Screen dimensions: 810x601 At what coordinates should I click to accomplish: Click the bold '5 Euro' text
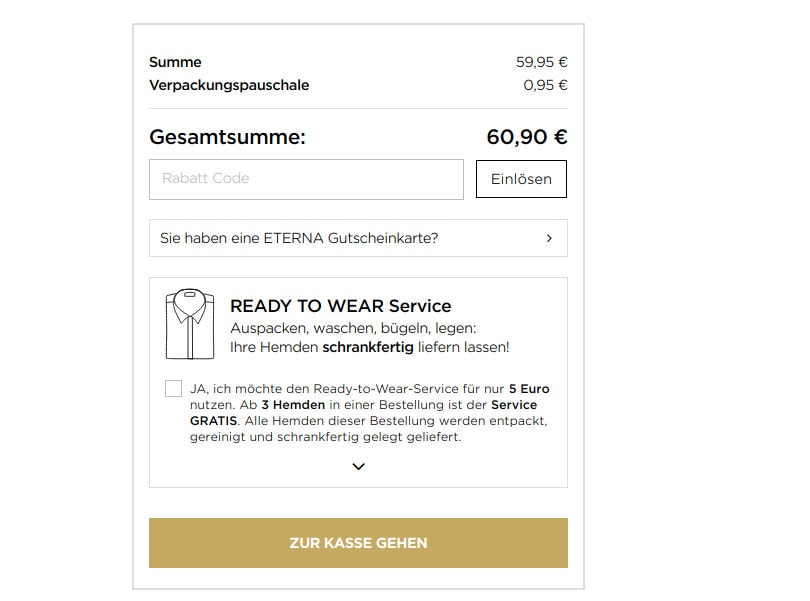click(529, 389)
